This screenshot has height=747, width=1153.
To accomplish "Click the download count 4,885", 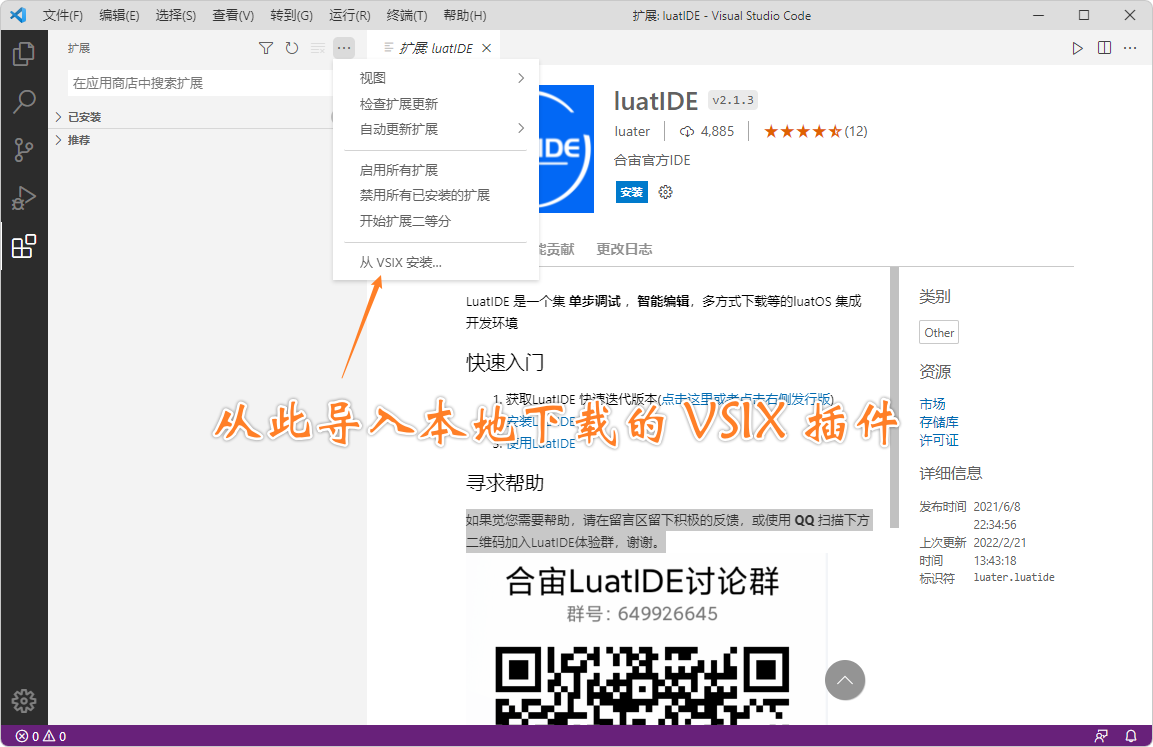I will tap(707, 132).
